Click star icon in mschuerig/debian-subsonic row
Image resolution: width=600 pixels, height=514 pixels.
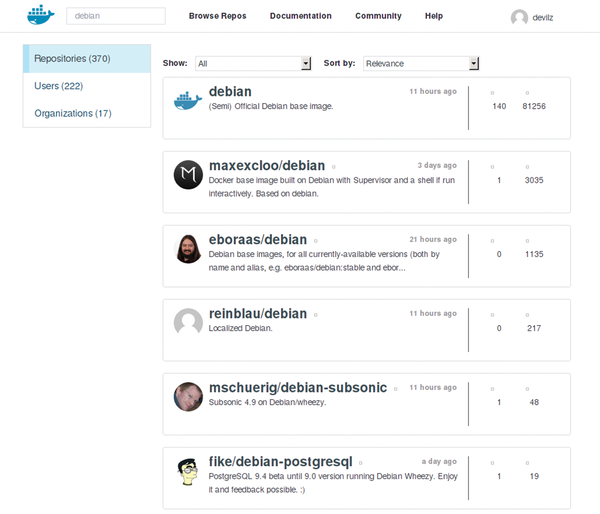pos(492,388)
